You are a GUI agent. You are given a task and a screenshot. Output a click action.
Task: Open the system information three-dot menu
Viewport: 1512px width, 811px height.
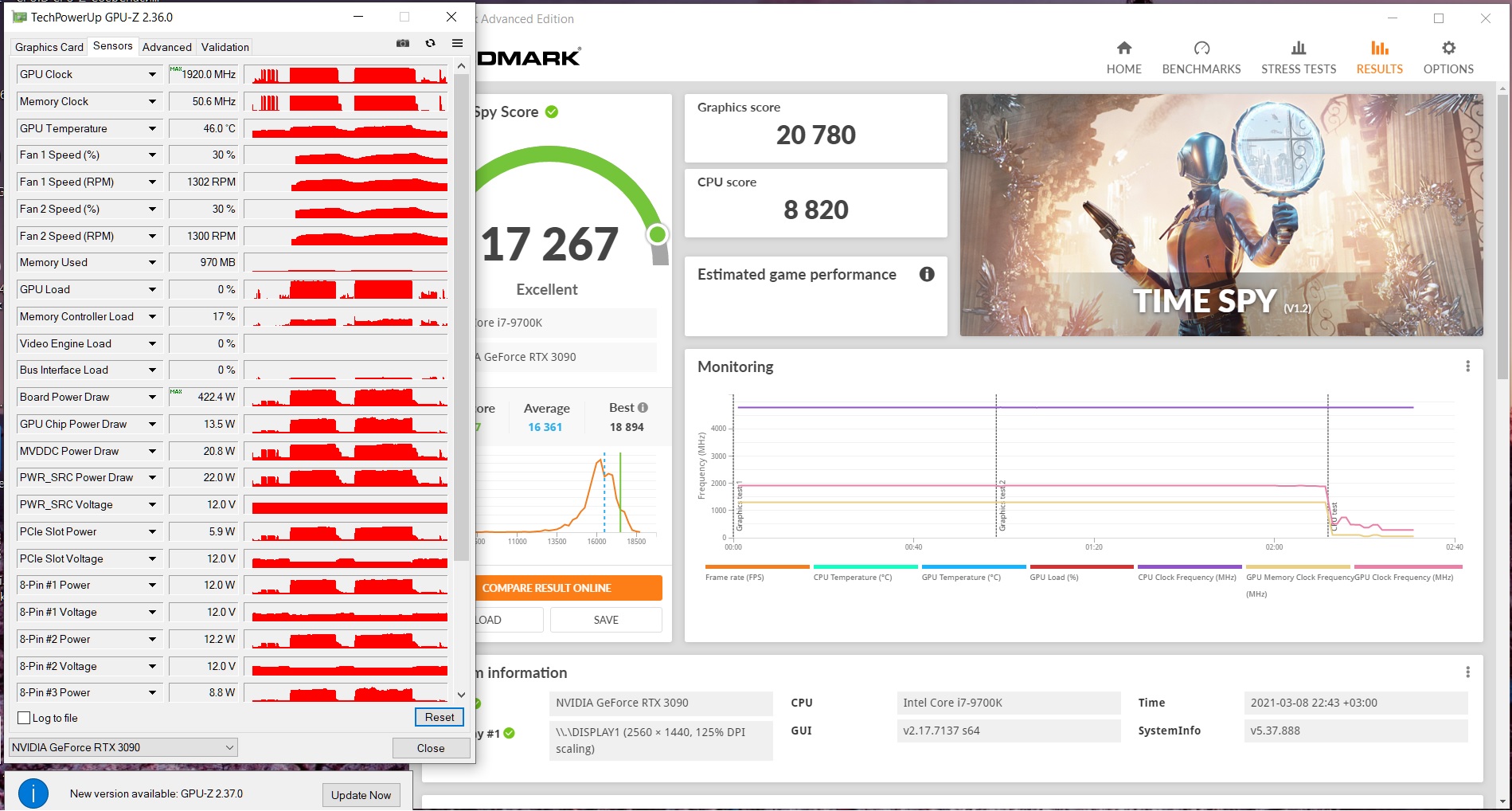(1468, 672)
